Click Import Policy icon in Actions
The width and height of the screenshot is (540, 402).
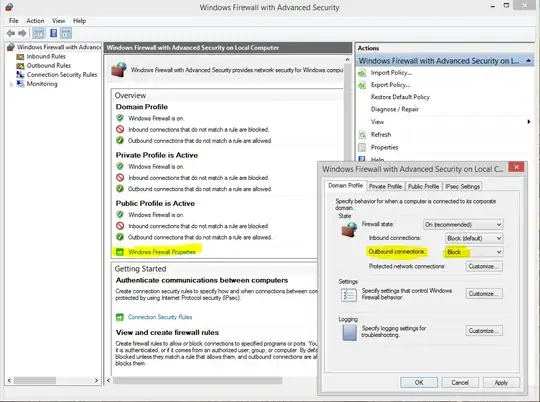tap(362, 73)
